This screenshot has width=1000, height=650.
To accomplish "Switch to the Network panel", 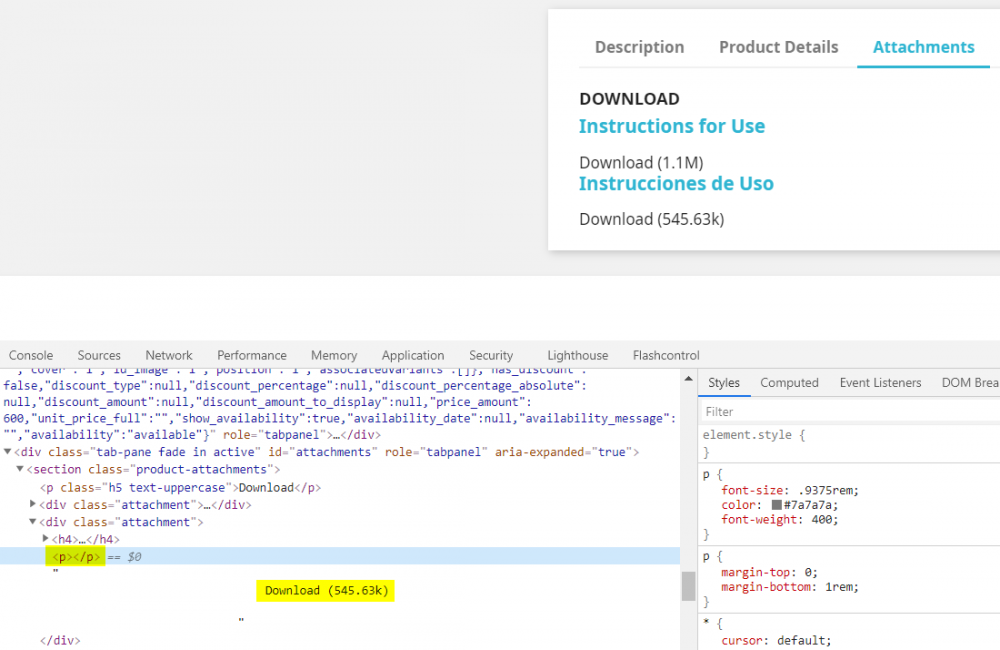I will [x=169, y=355].
